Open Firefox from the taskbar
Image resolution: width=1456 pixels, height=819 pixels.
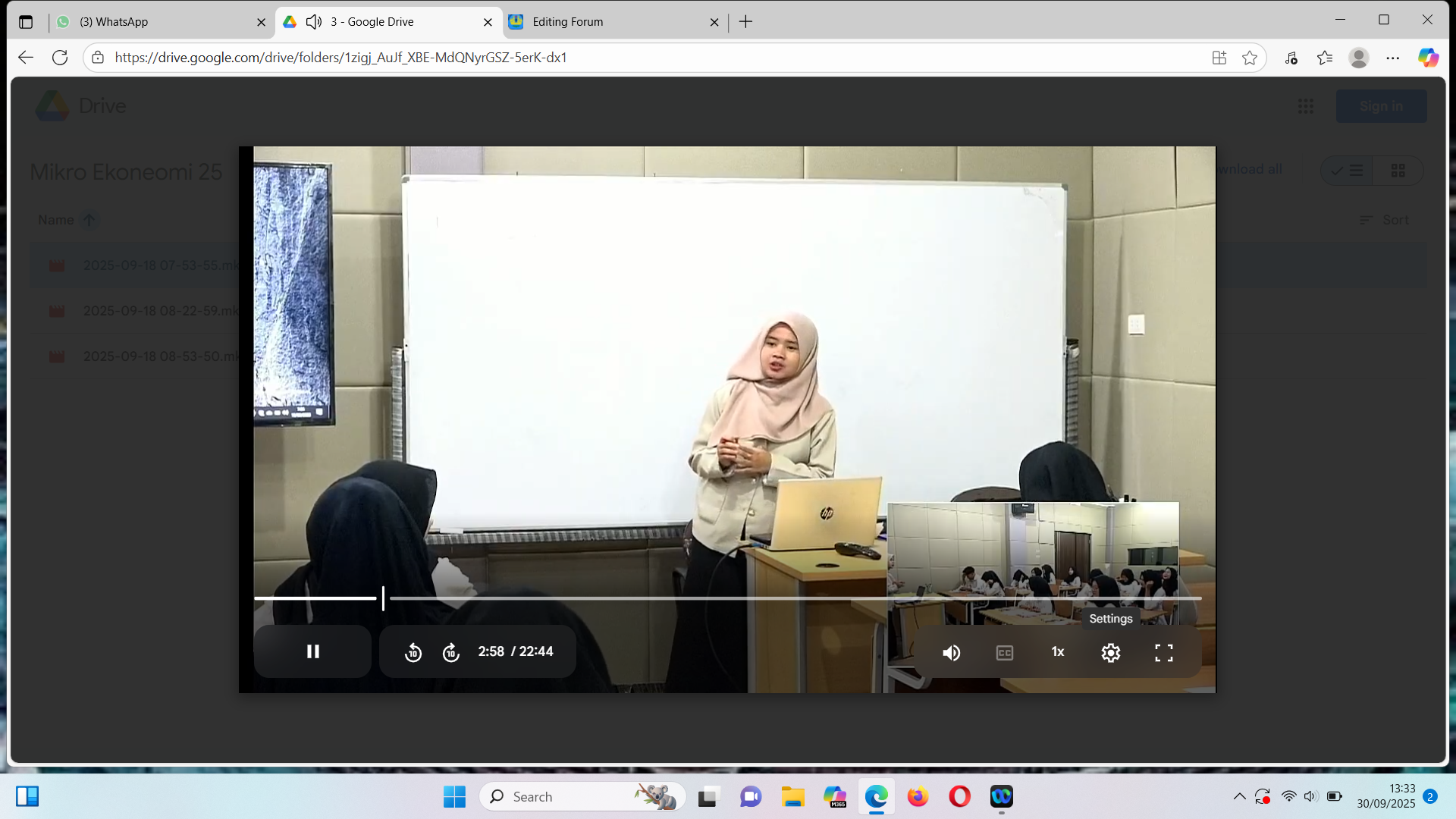click(x=918, y=796)
